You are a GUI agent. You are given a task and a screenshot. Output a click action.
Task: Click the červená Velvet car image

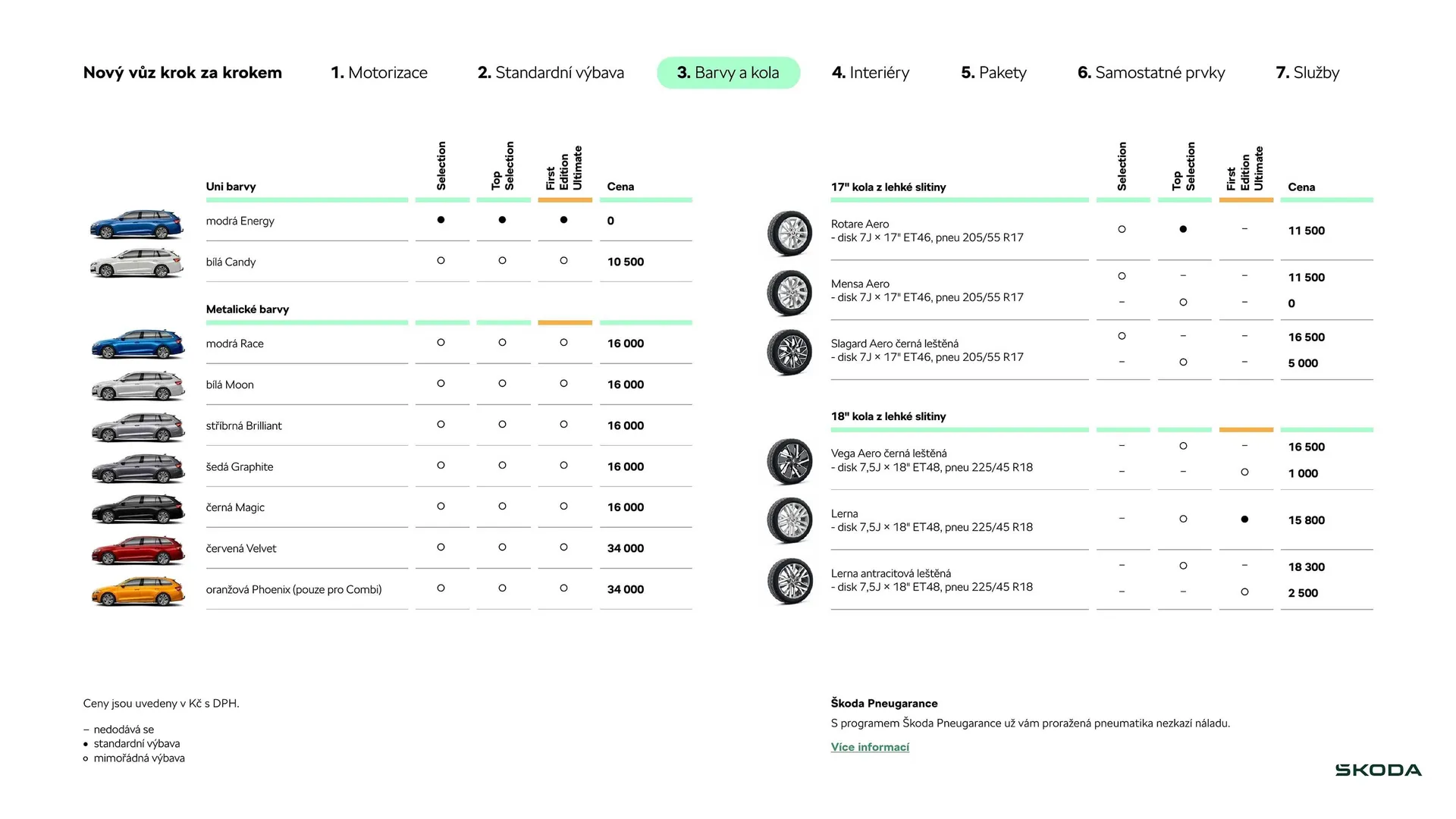click(137, 550)
